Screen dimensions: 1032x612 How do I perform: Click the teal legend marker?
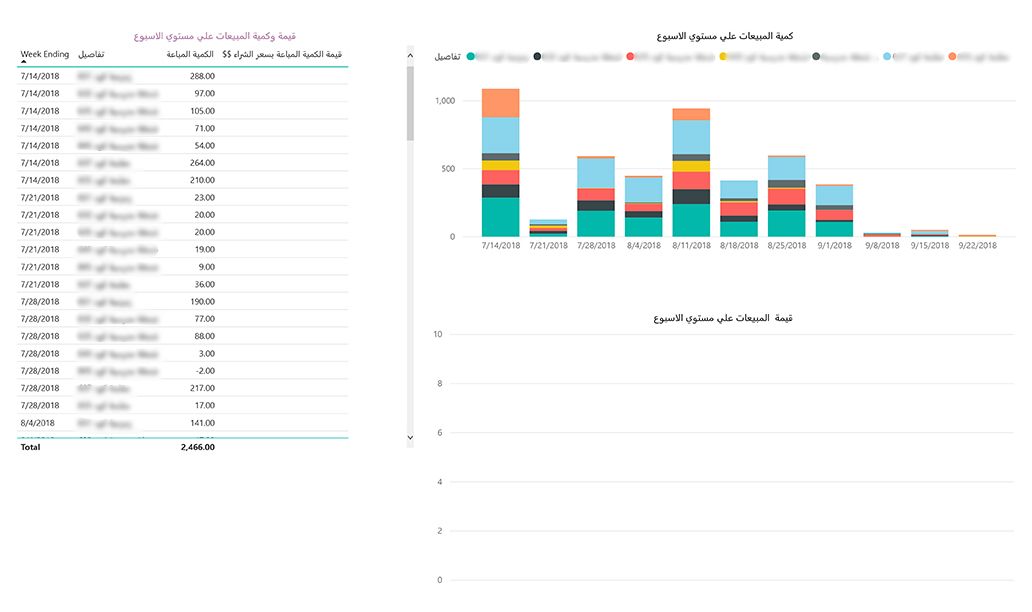click(470, 58)
